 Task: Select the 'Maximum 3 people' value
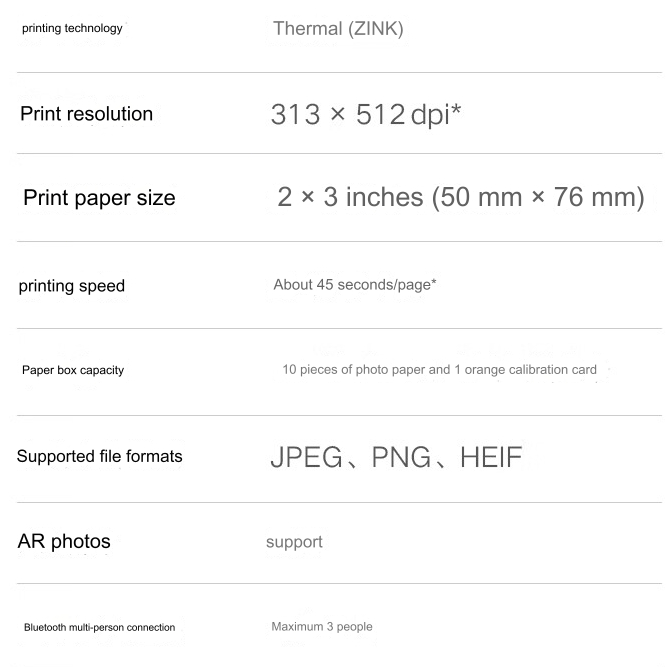coord(322,627)
